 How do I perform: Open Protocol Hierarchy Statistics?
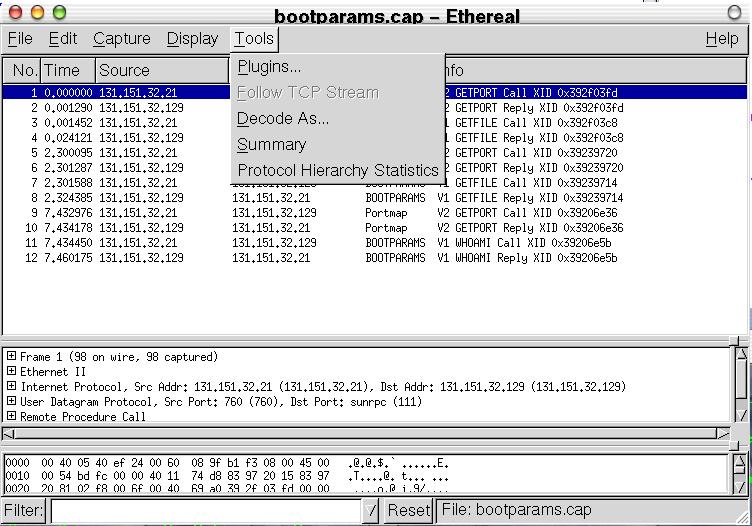(x=338, y=170)
